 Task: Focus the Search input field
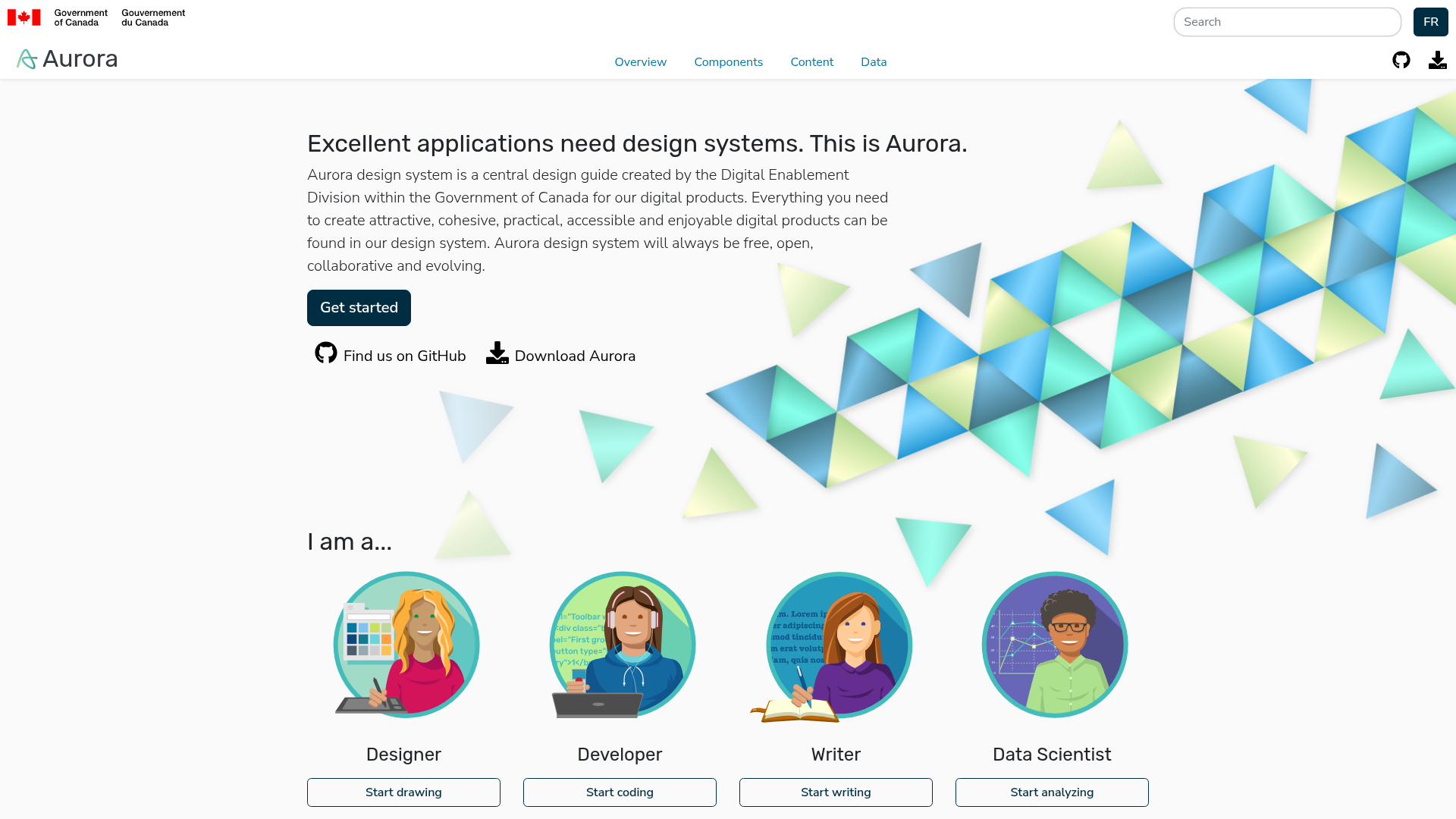pos(1288,22)
